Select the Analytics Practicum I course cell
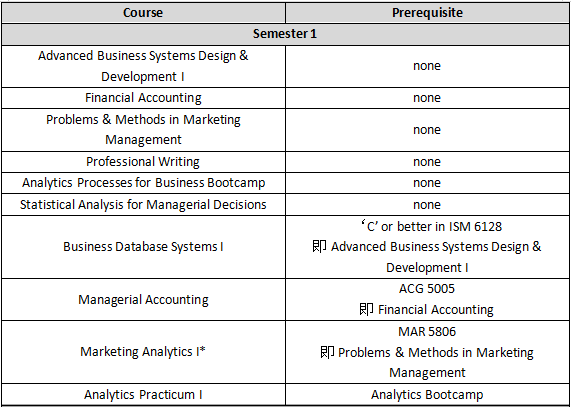The width and height of the screenshot is (571, 407). tap(143, 395)
